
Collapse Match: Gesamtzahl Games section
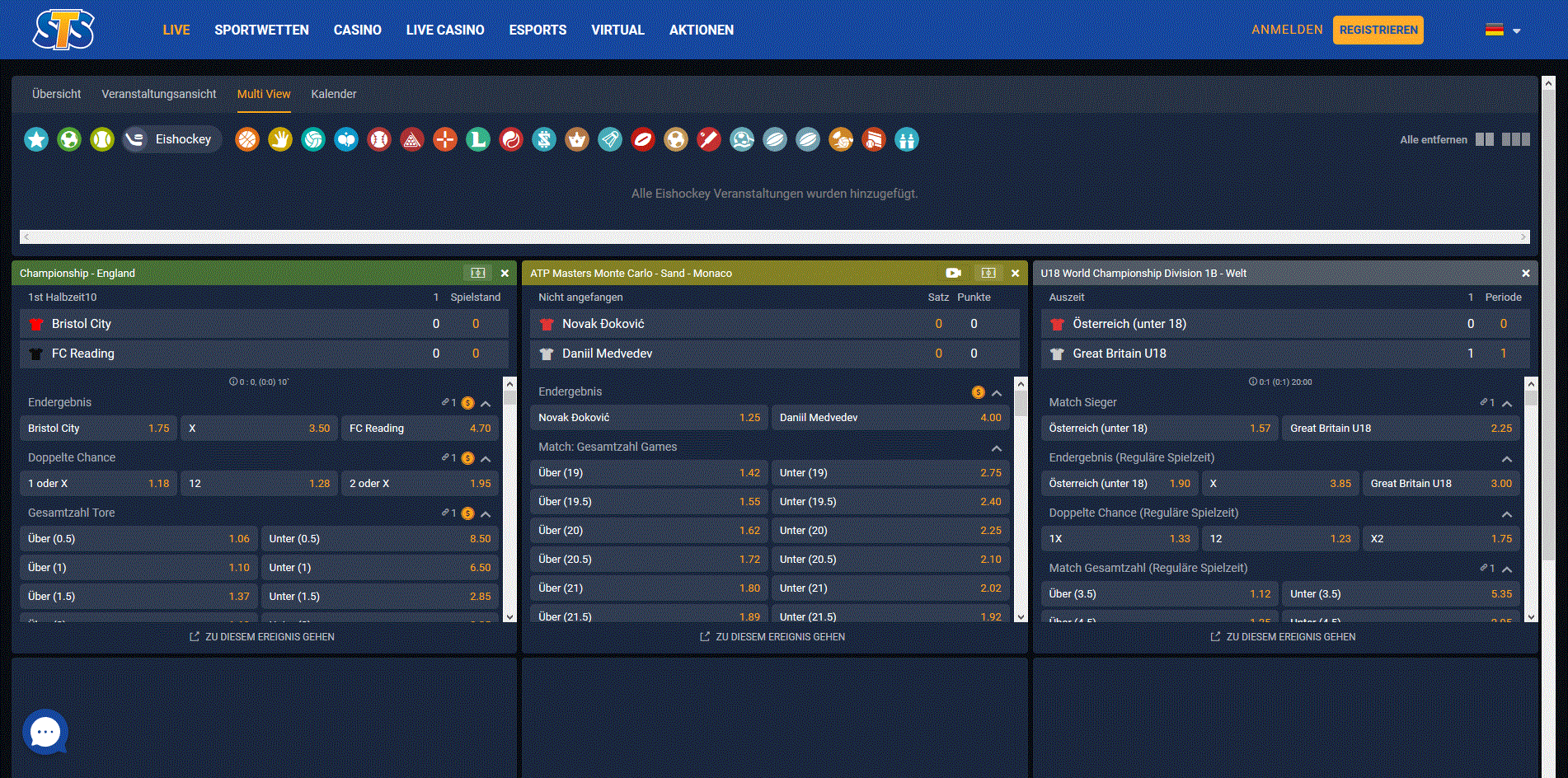click(x=997, y=448)
